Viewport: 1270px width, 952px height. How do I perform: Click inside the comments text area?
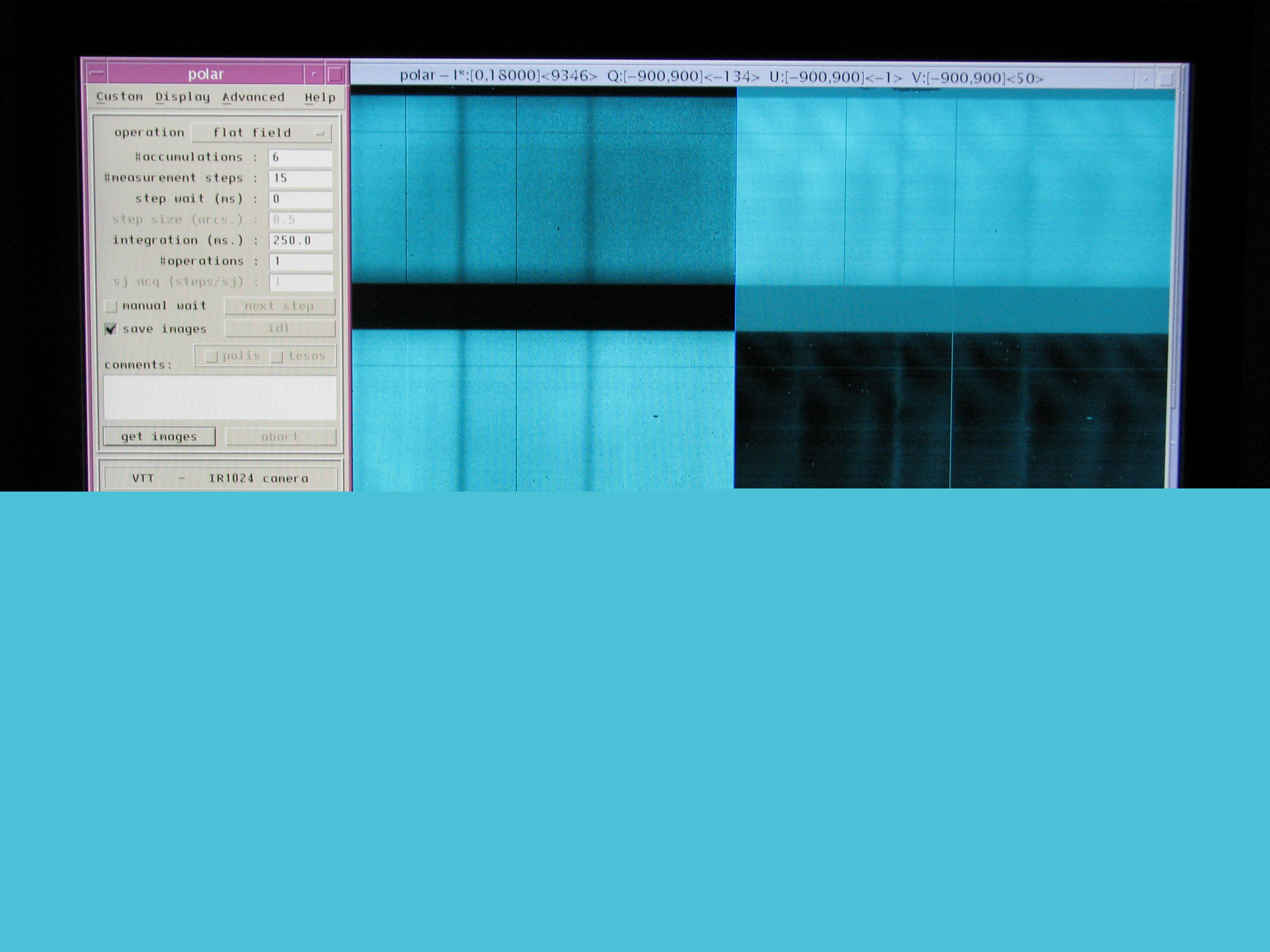[220, 397]
